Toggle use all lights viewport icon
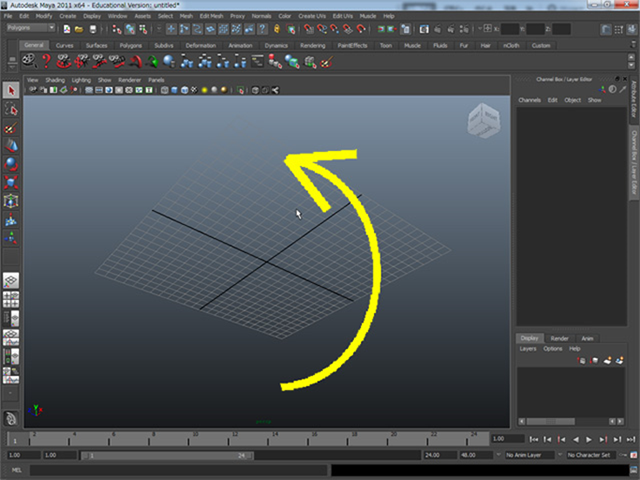Image resolution: width=640 pixels, height=480 pixels. click(204, 90)
